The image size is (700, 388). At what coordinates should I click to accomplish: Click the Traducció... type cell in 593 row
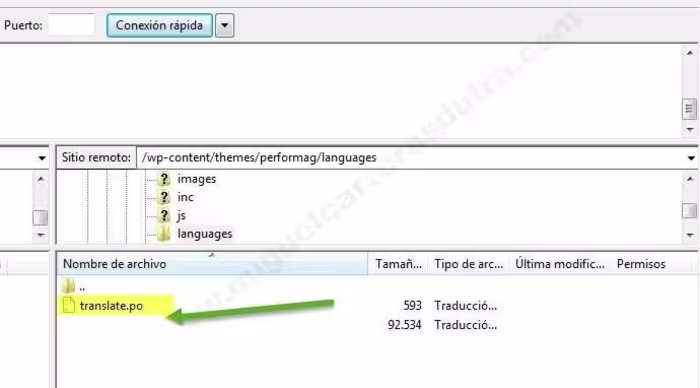(x=466, y=306)
